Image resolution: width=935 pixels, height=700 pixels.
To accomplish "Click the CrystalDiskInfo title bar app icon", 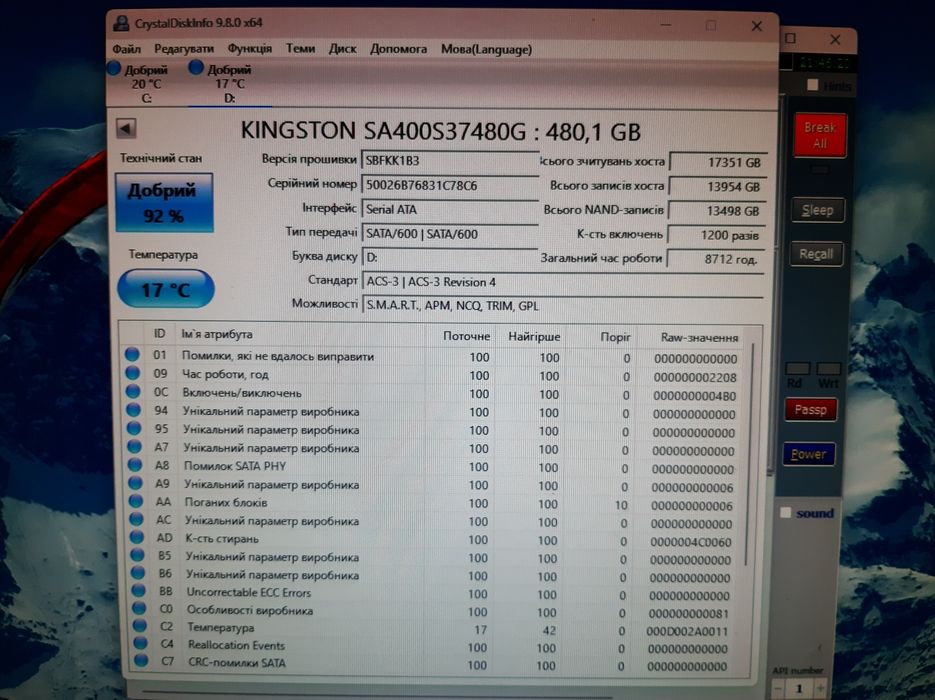I will click(x=121, y=23).
